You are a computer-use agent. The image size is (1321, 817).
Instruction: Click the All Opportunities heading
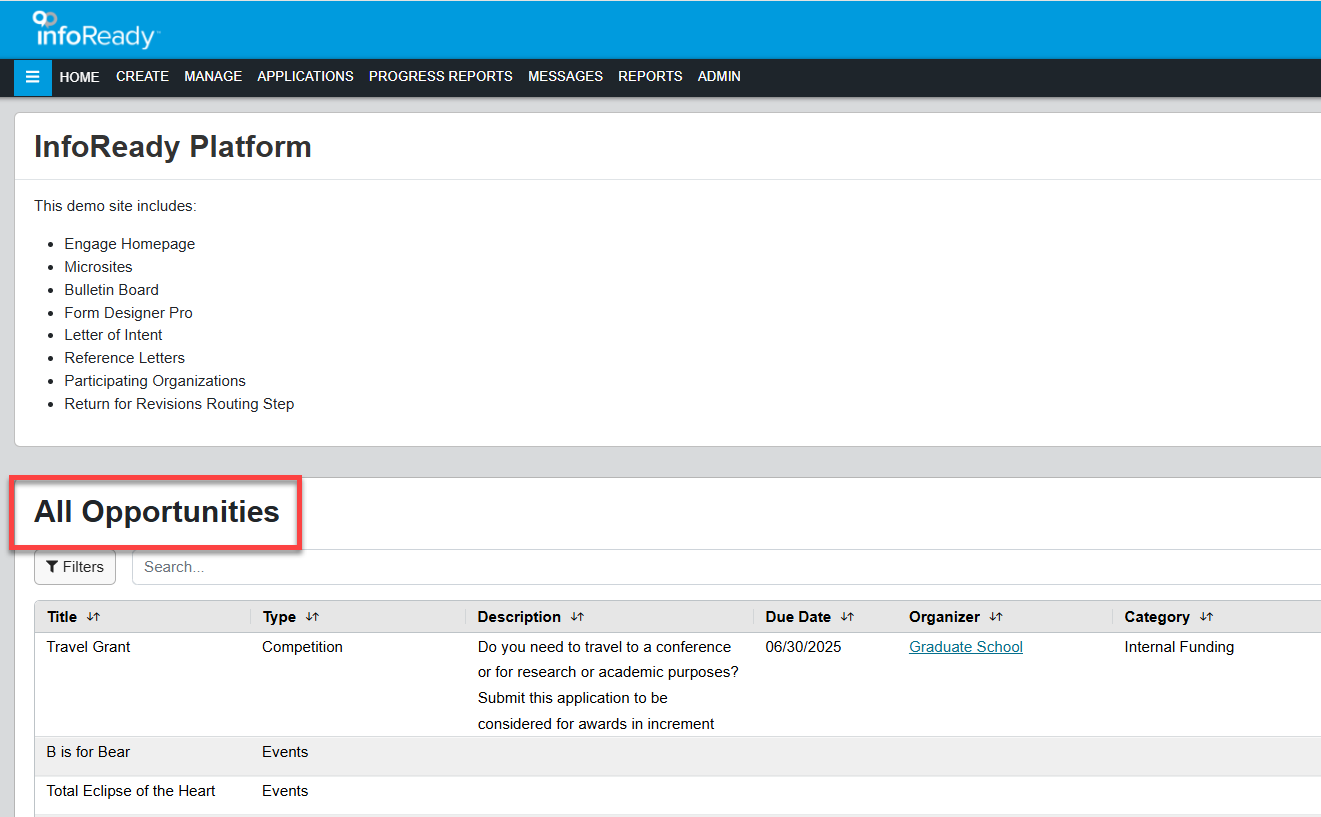(157, 512)
